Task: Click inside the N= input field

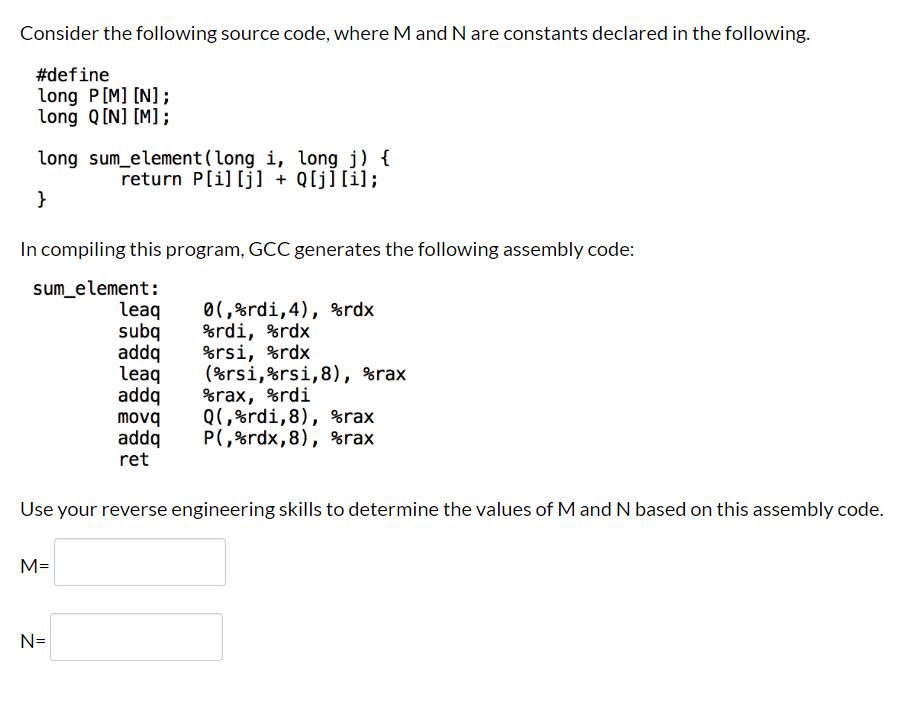Action: [x=137, y=636]
